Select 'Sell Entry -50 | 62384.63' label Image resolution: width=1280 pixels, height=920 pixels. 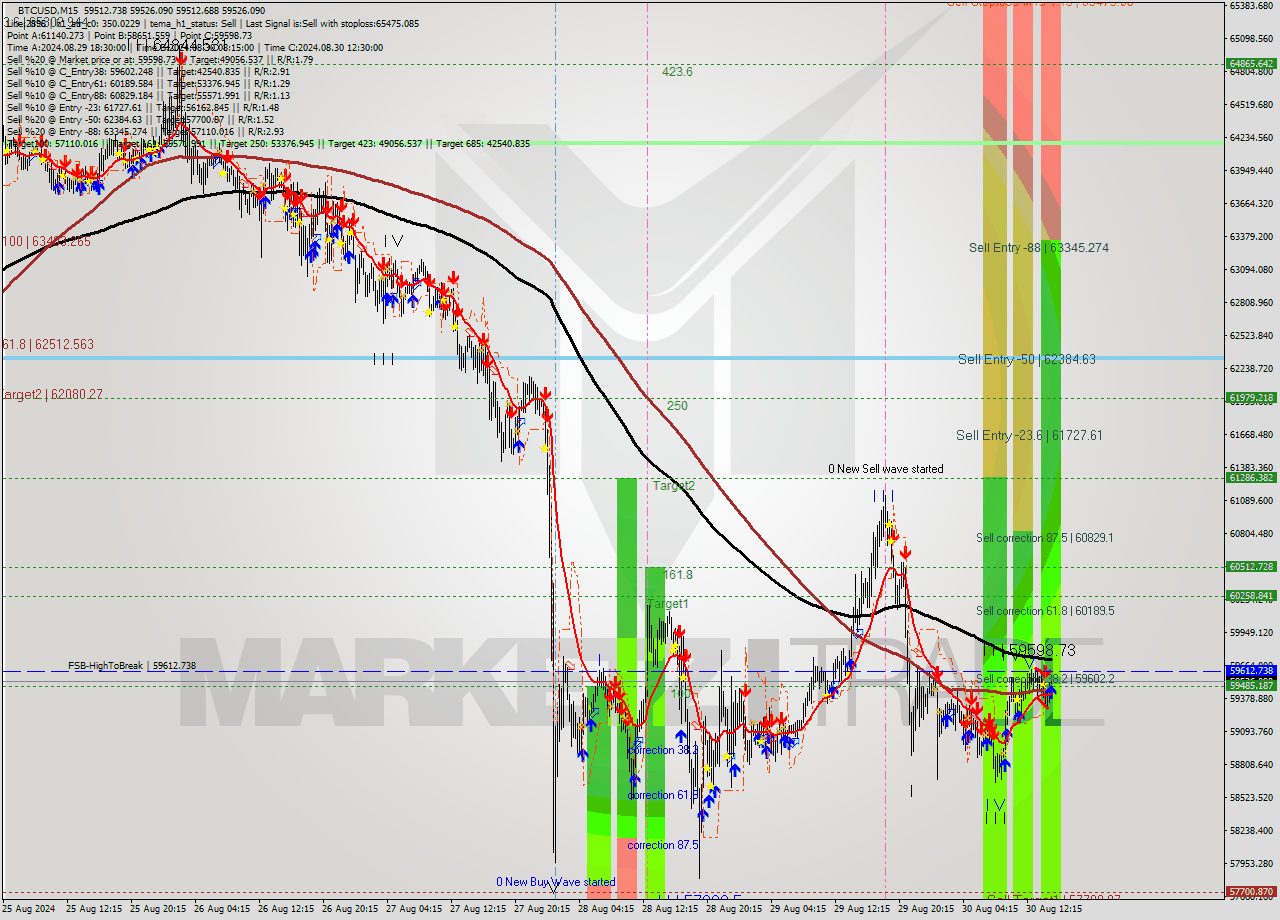[1027, 359]
